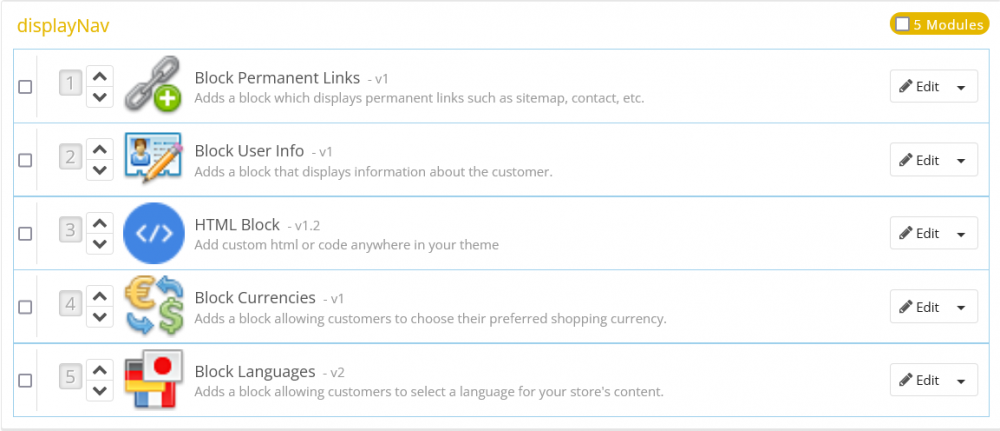Screen dimensions: 1000x431
Task: Tick the Block Languages row checkbox
Action: [25, 381]
